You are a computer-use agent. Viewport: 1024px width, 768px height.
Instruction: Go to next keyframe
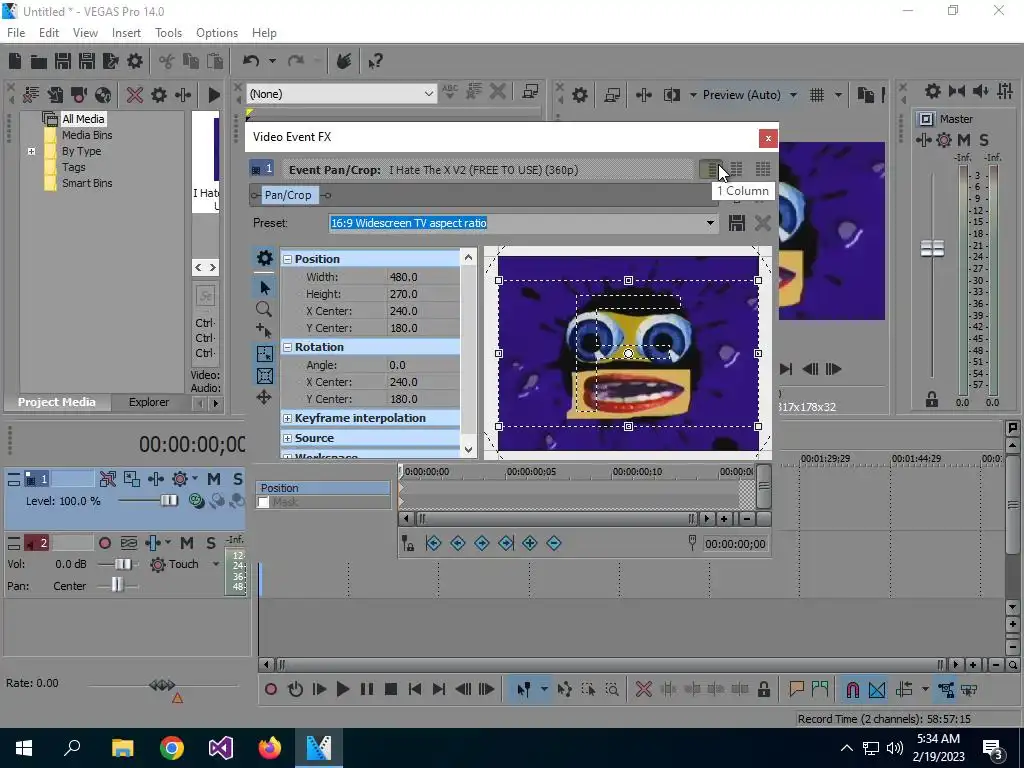click(481, 543)
